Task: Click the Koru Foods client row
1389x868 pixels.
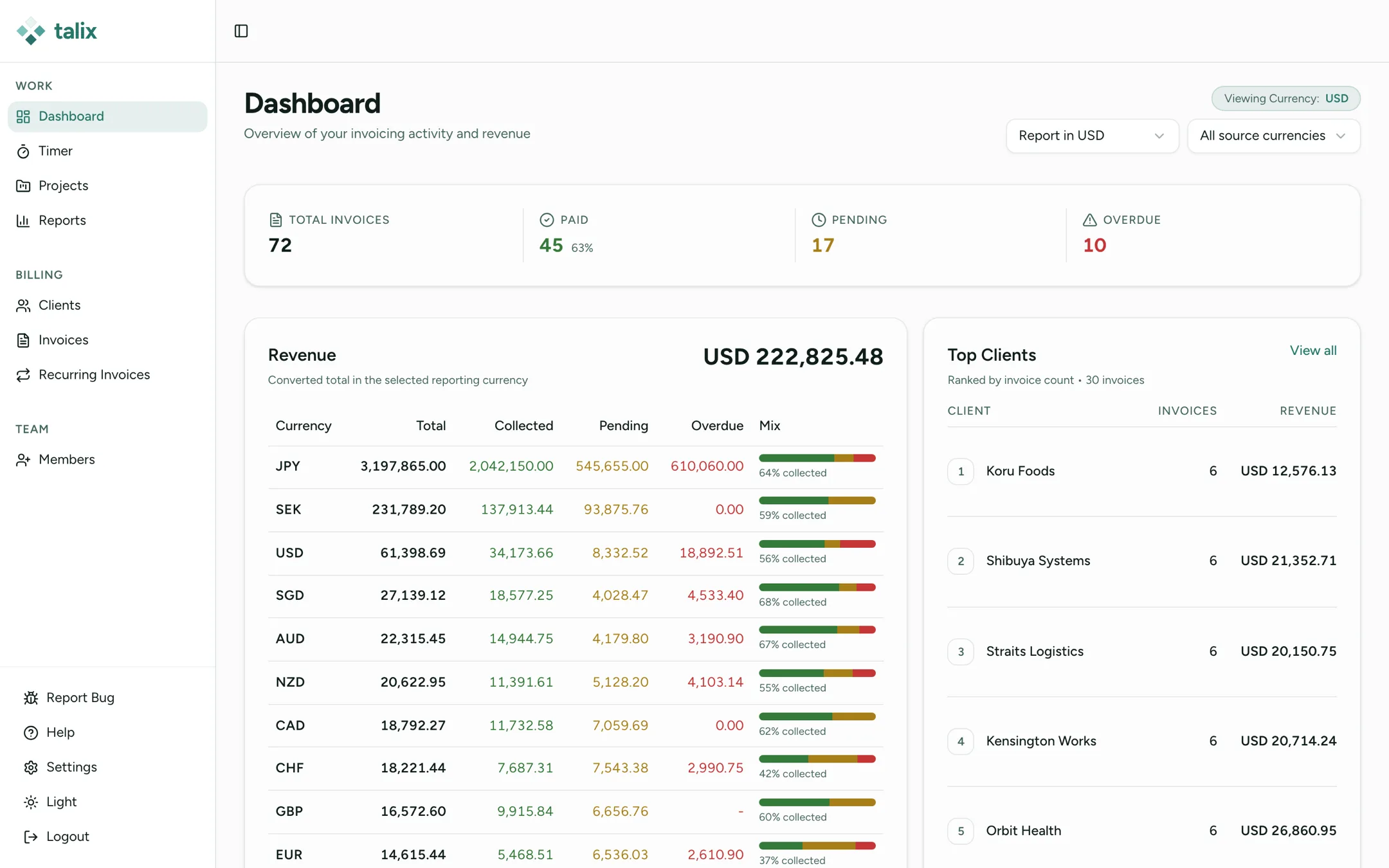Action: point(1141,471)
